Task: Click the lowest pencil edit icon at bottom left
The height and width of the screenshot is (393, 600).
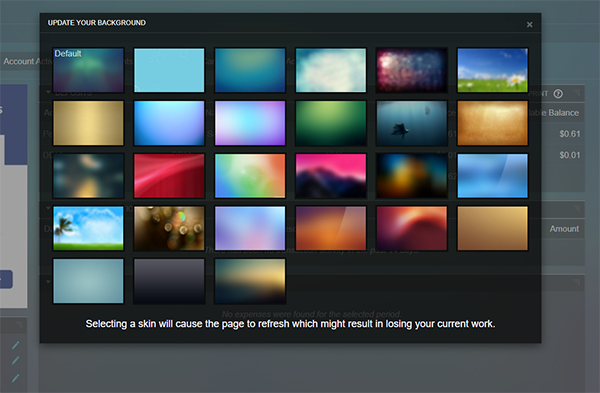Action: click(15, 378)
